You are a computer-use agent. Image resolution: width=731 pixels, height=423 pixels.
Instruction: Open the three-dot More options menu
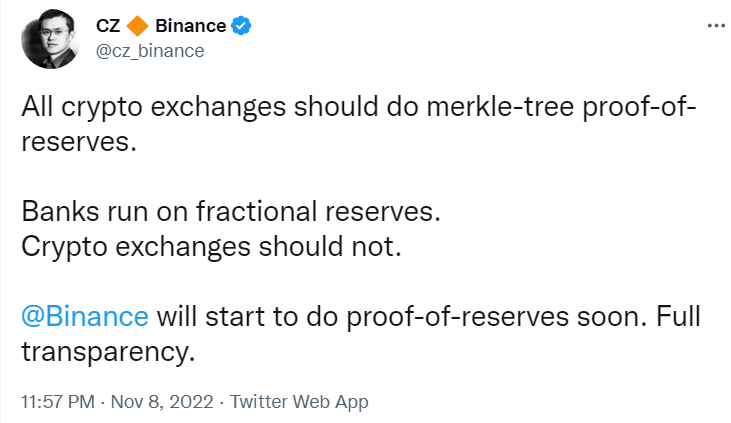[715, 25]
